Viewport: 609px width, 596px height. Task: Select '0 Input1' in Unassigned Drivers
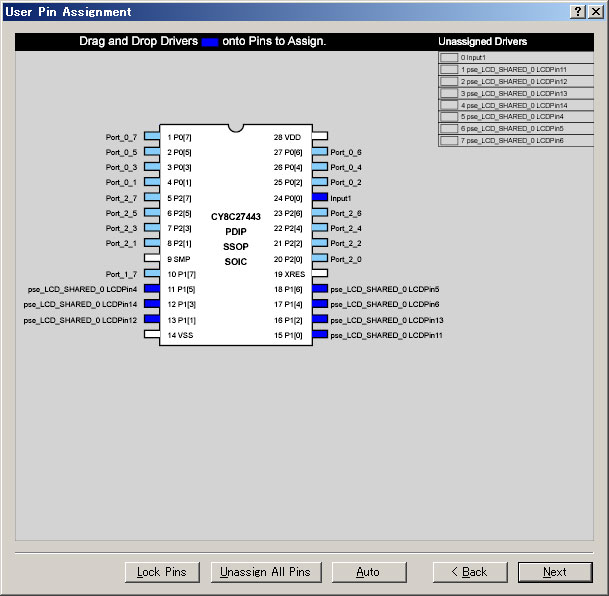tap(516, 57)
